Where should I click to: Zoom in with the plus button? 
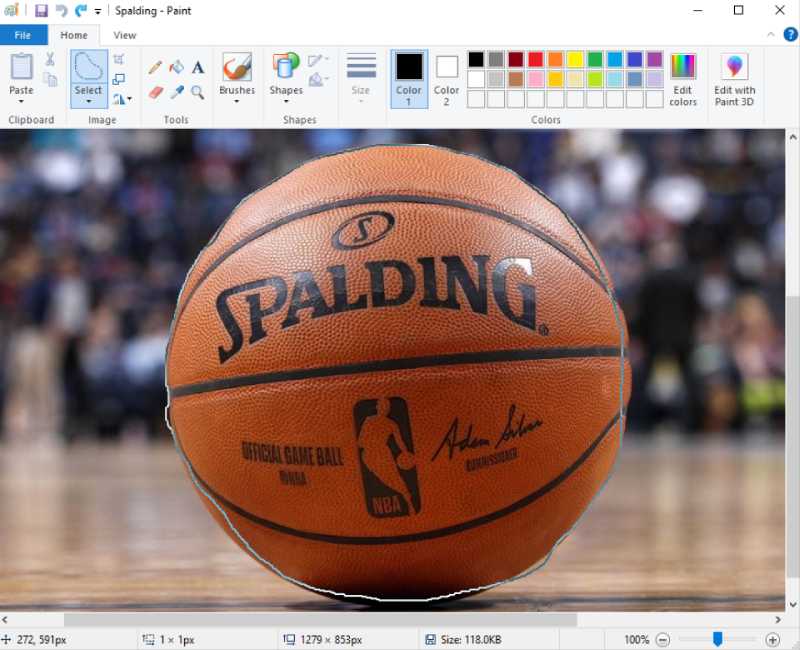coord(772,639)
